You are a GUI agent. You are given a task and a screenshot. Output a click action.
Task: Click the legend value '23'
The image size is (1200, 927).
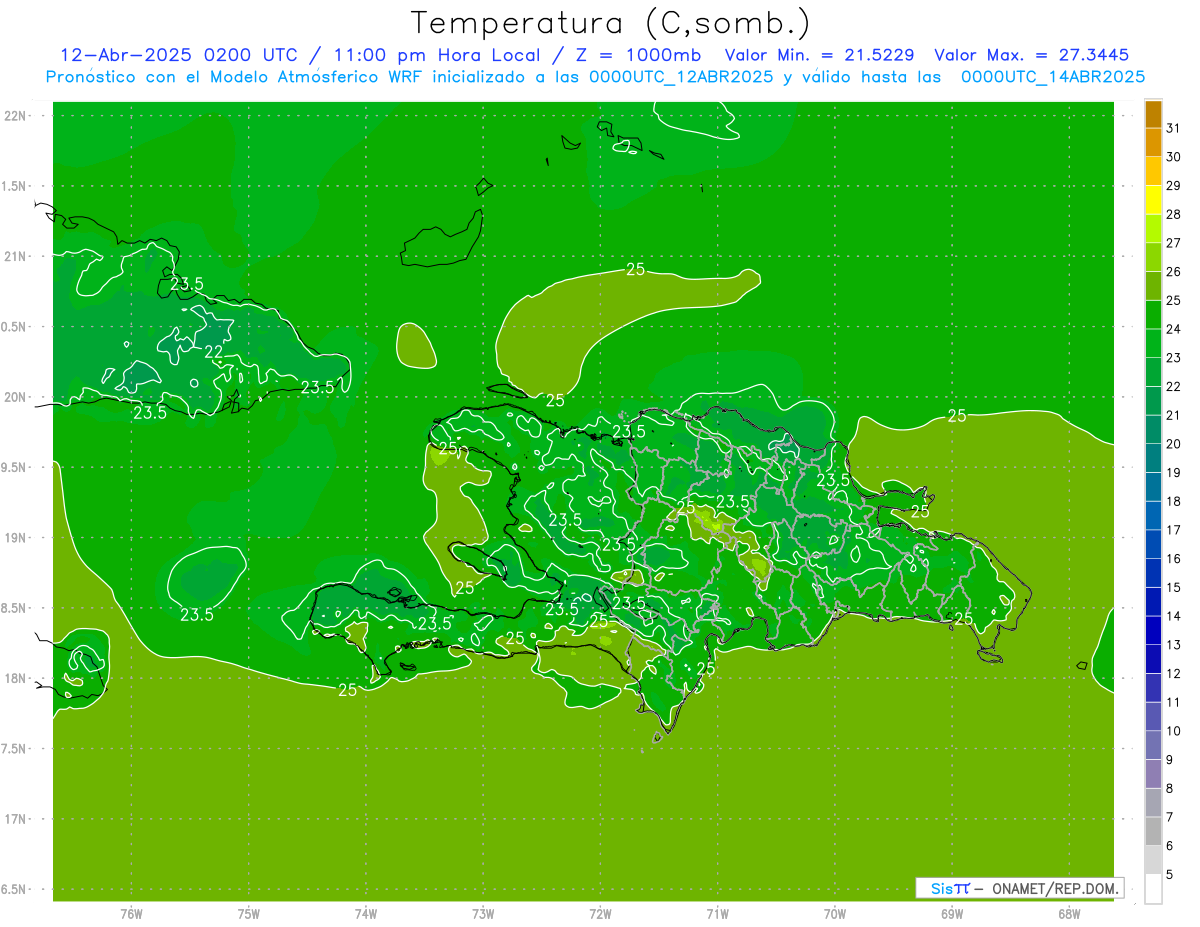coord(1174,358)
